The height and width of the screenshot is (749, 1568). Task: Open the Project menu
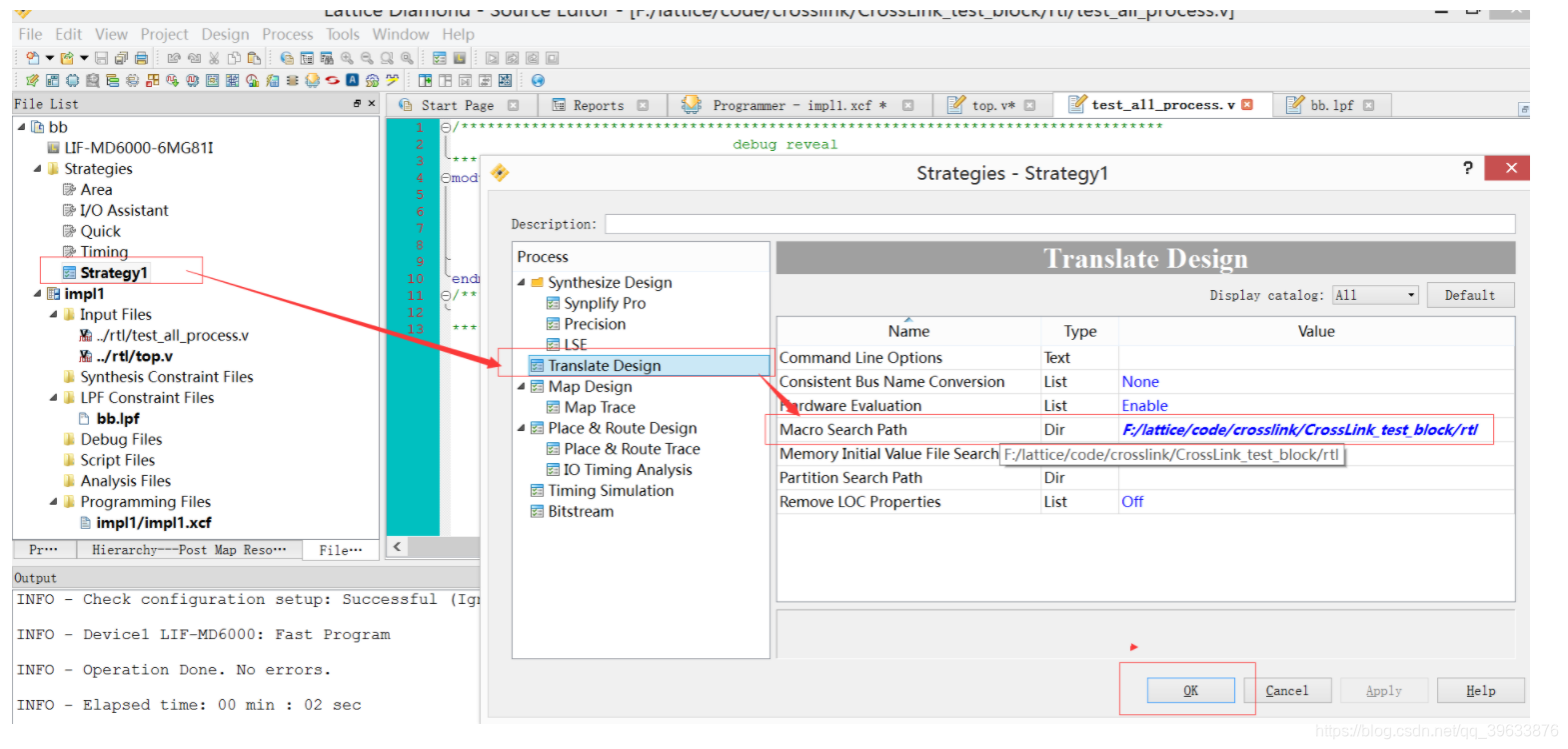click(x=164, y=34)
